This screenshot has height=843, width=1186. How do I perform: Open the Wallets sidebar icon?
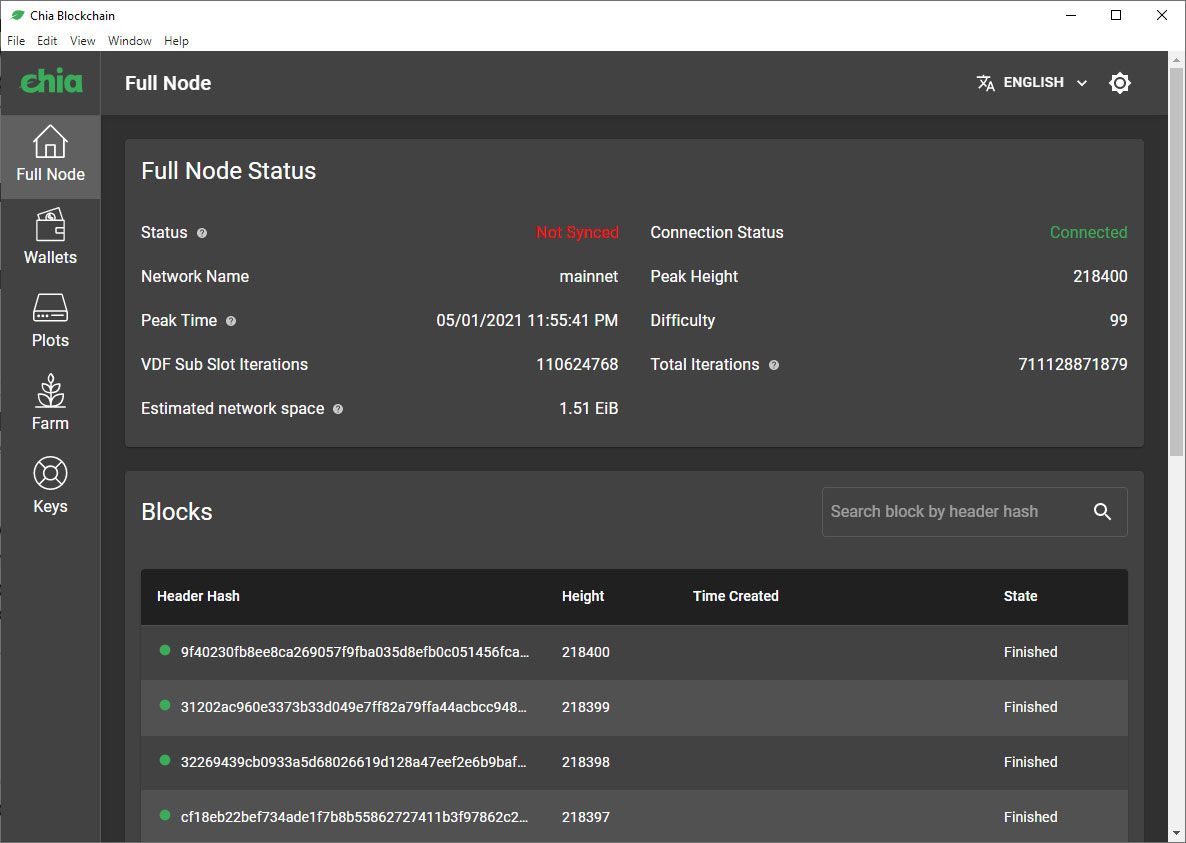[50, 225]
